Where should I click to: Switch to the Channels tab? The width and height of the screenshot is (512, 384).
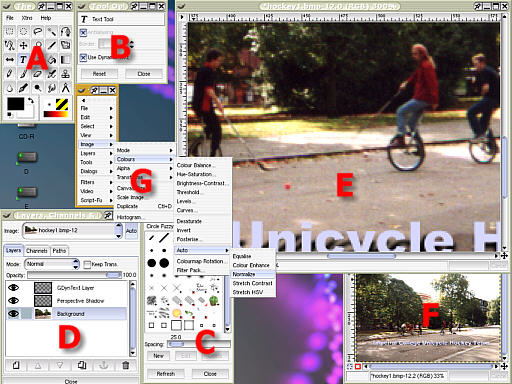pyautogui.click(x=37, y=251)
